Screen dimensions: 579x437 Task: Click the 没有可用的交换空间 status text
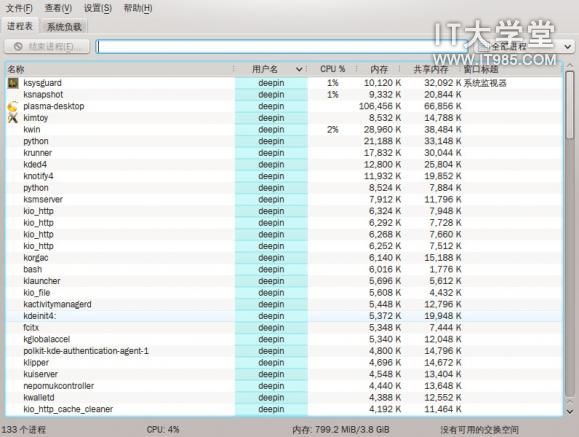(x=479, y=430)
